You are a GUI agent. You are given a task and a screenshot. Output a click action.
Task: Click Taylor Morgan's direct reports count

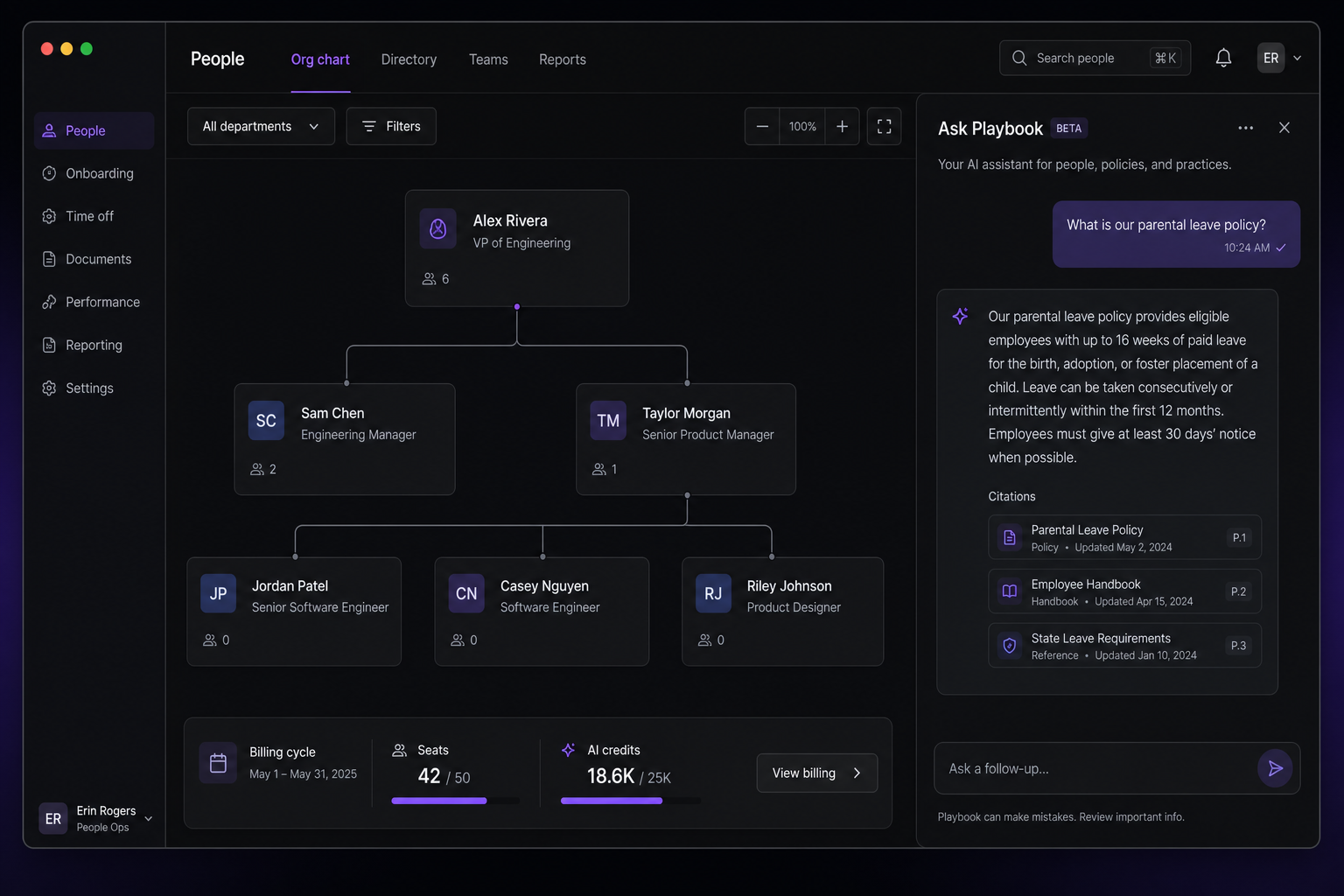tap(605, 469)
